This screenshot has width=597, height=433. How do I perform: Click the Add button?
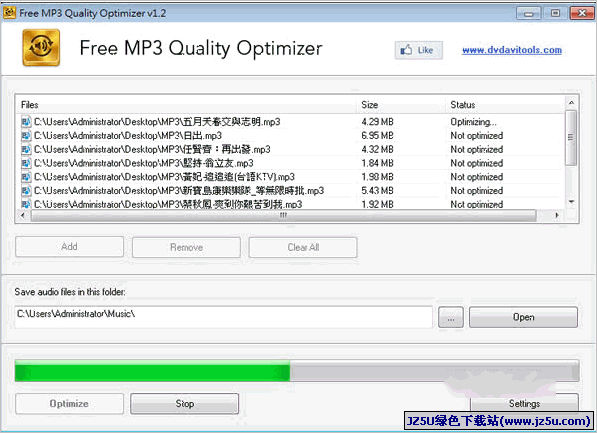click(x=69, y=247)
